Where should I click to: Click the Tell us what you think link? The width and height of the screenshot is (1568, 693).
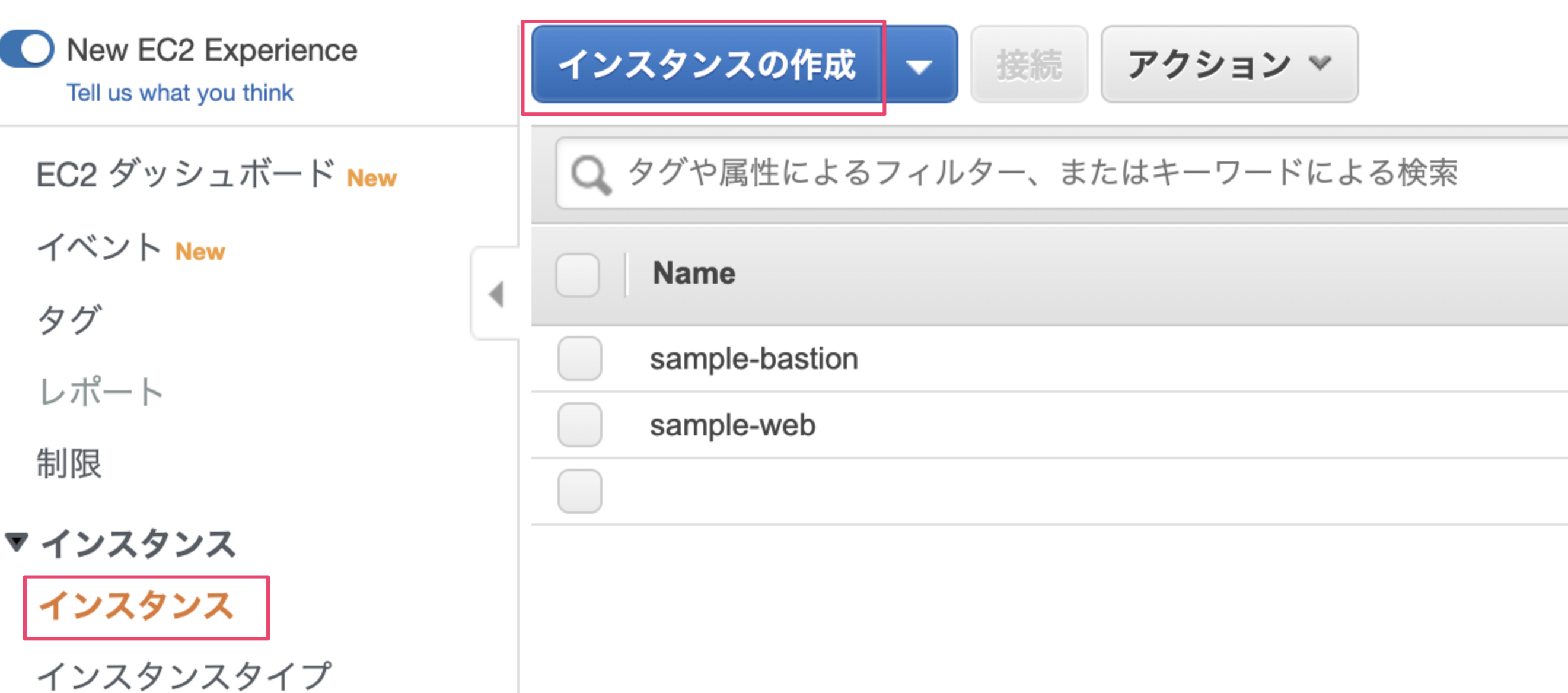click(x=180, y=93)
